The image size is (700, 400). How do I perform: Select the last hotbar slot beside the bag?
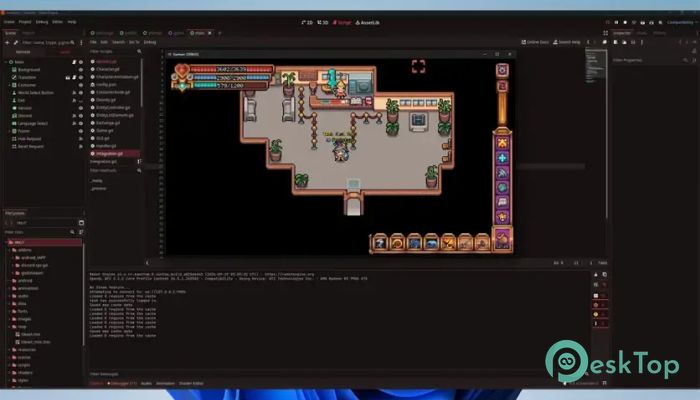click(x=482, y=243)
